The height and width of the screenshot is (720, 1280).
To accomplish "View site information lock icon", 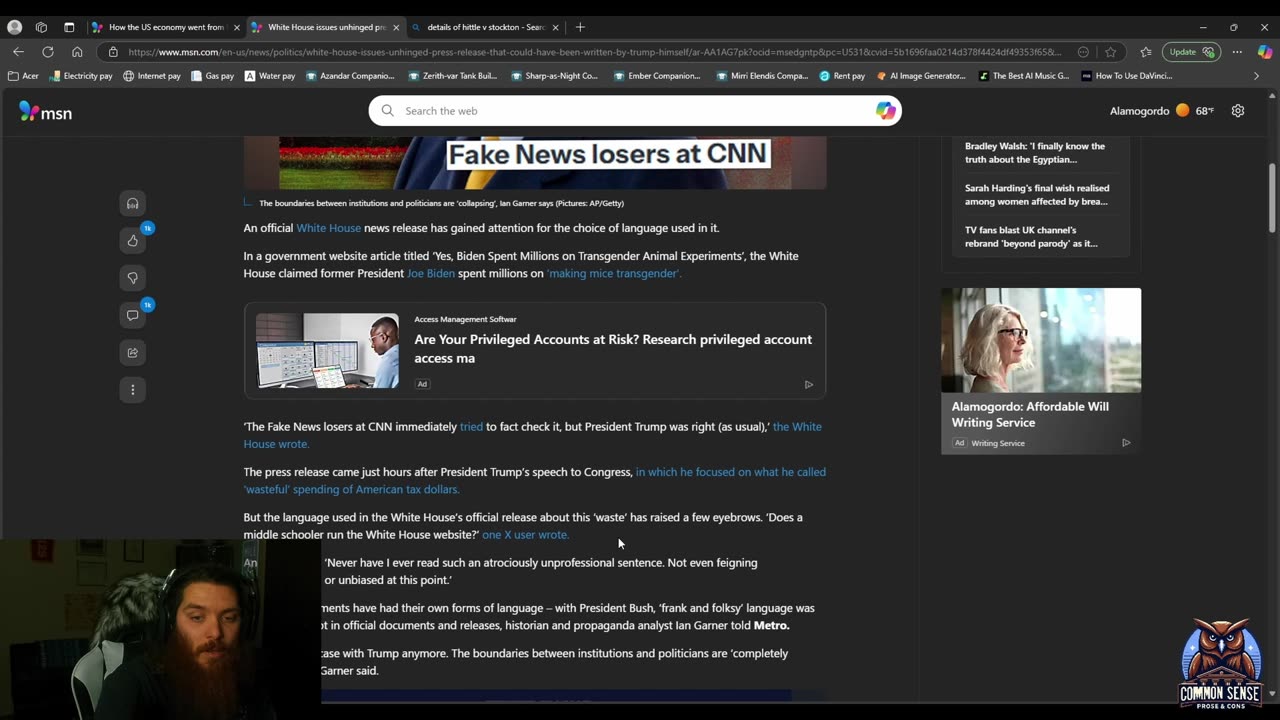I will (113, 52).
